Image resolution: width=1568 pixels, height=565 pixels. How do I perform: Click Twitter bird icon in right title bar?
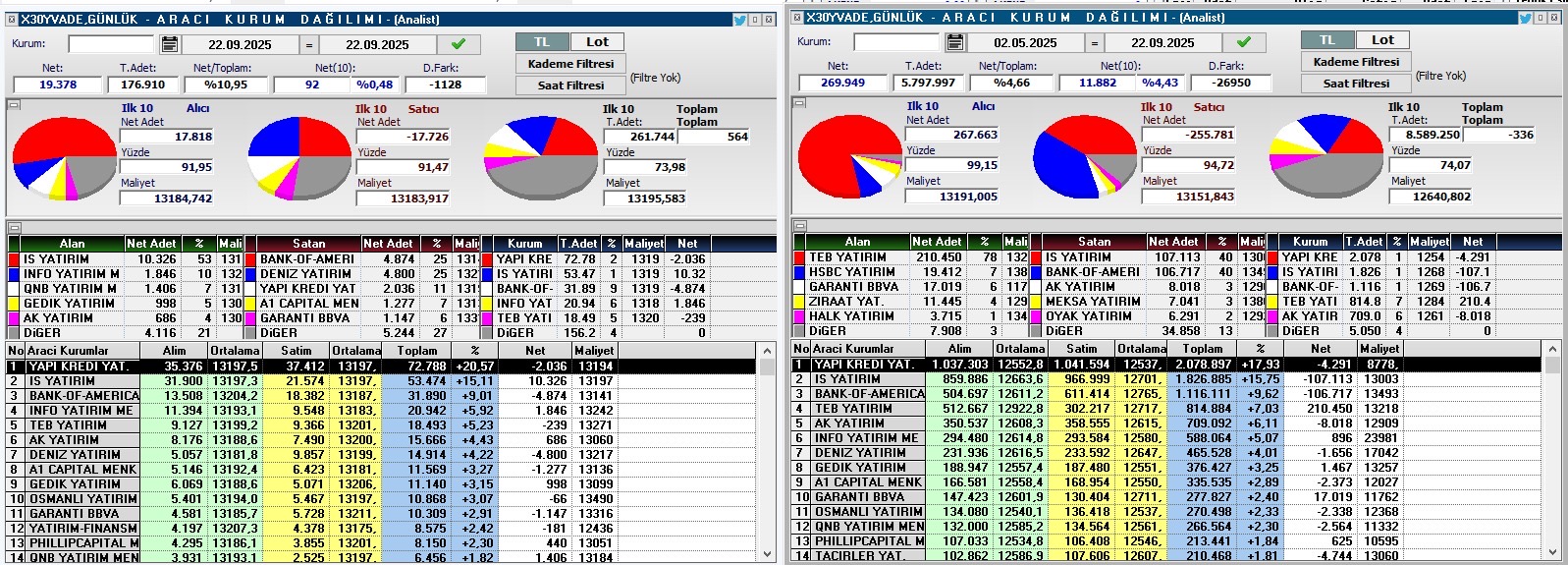[x=1525, y=18]
